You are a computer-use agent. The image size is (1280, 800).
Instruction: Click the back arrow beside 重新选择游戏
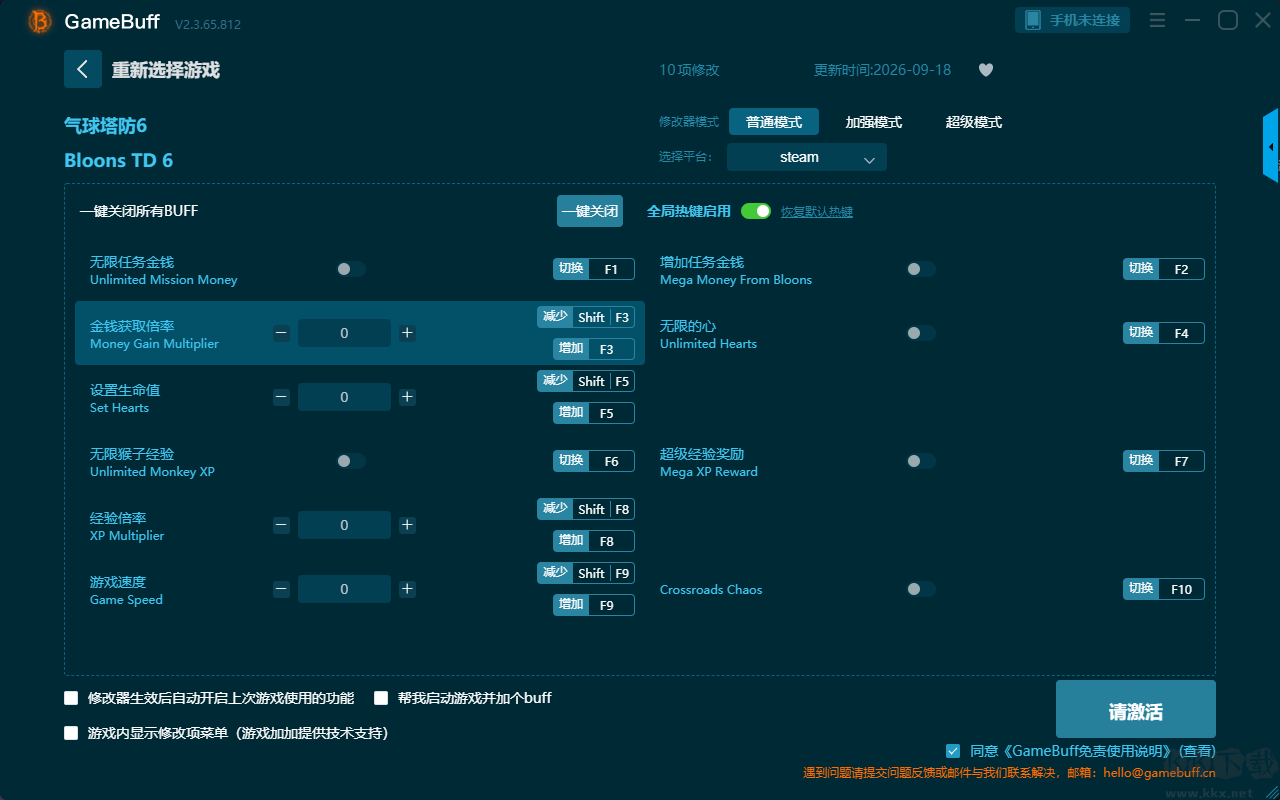click(83, 69)
